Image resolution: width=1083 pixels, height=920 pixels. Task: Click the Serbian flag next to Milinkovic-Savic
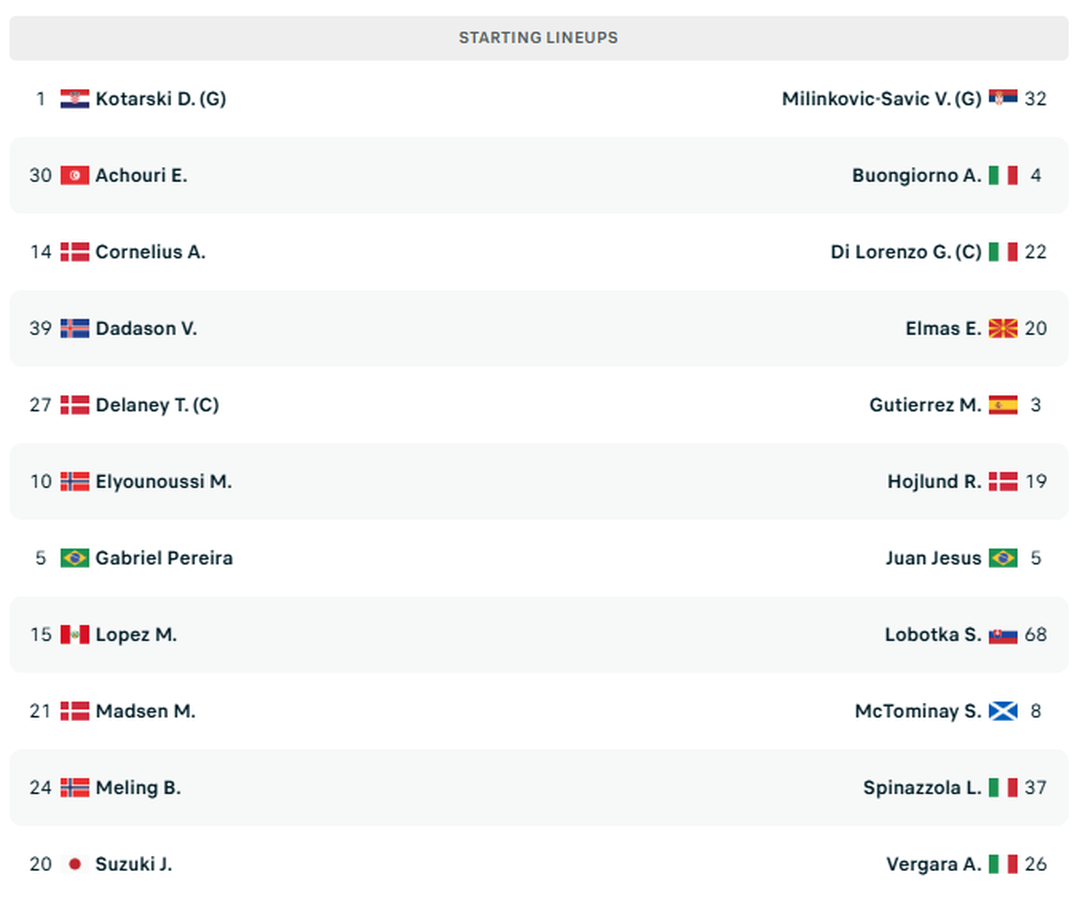click(x=1003, y=99)
